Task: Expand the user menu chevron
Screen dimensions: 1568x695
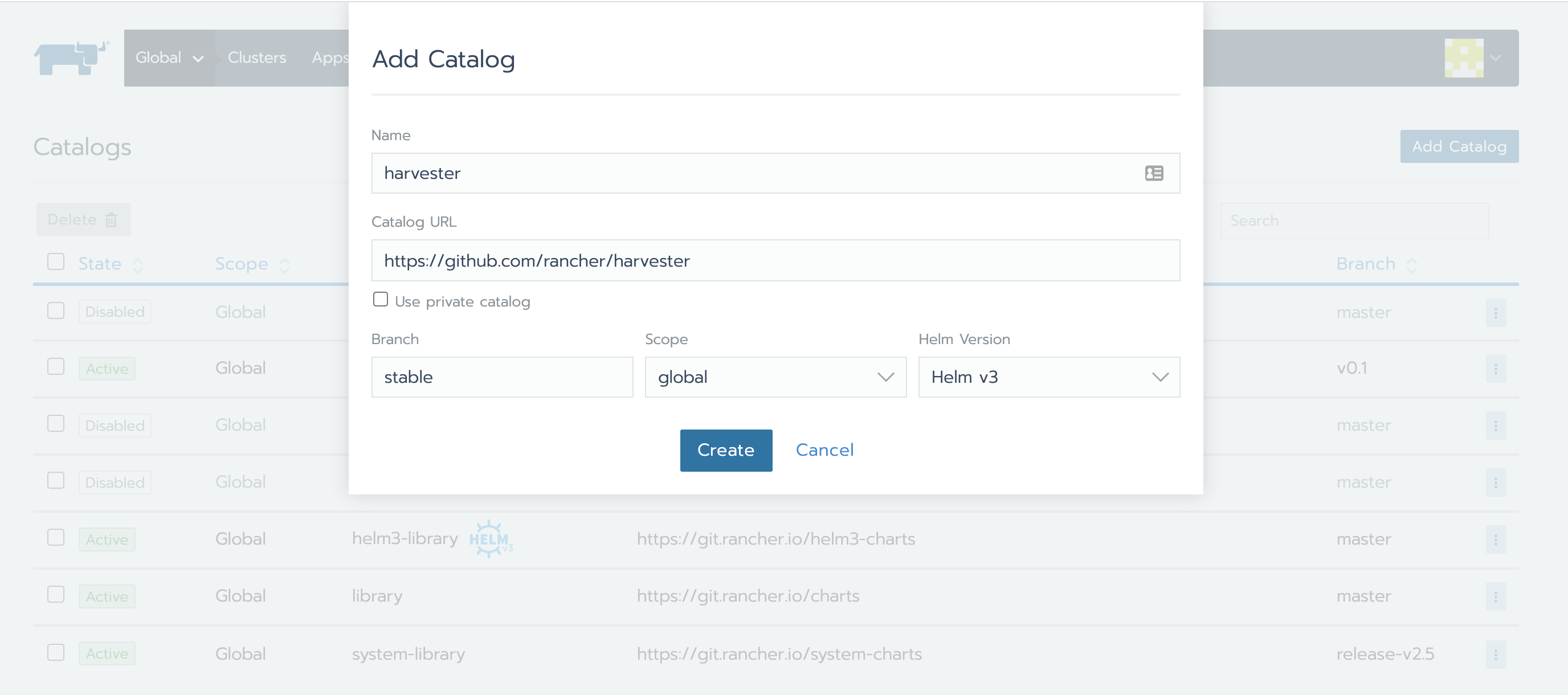Action: pos(1496,59)
